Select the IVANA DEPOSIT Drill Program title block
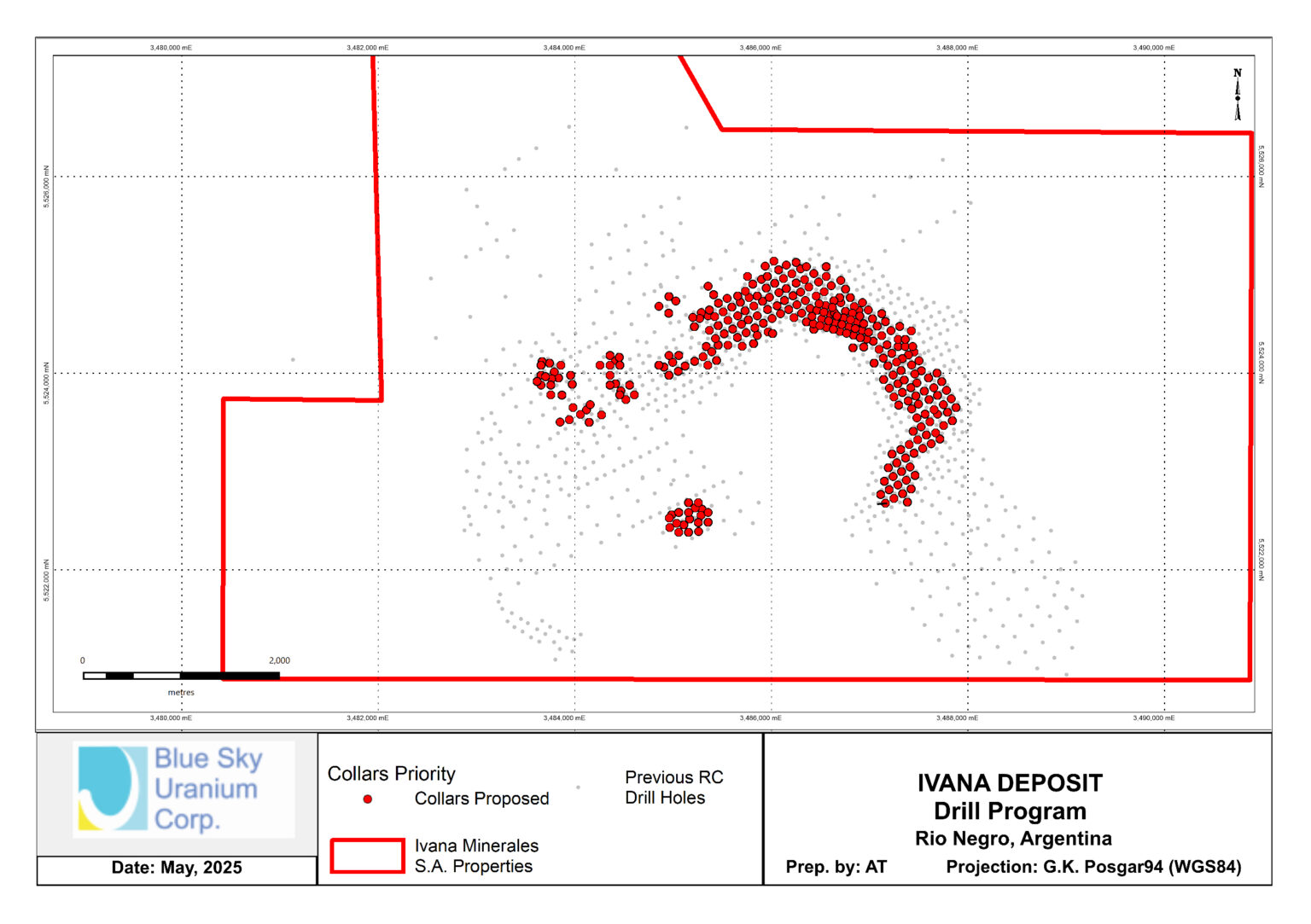Image resolution: width=1311 pixels, height=924 pixels. pos(1010,793)
